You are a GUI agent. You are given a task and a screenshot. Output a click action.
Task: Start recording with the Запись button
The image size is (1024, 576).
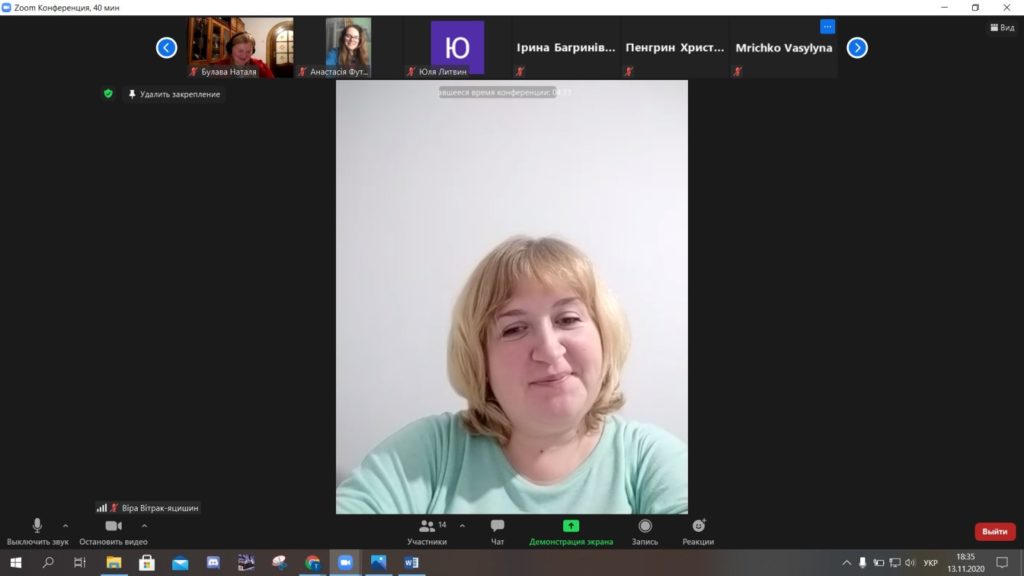point(645,532)
